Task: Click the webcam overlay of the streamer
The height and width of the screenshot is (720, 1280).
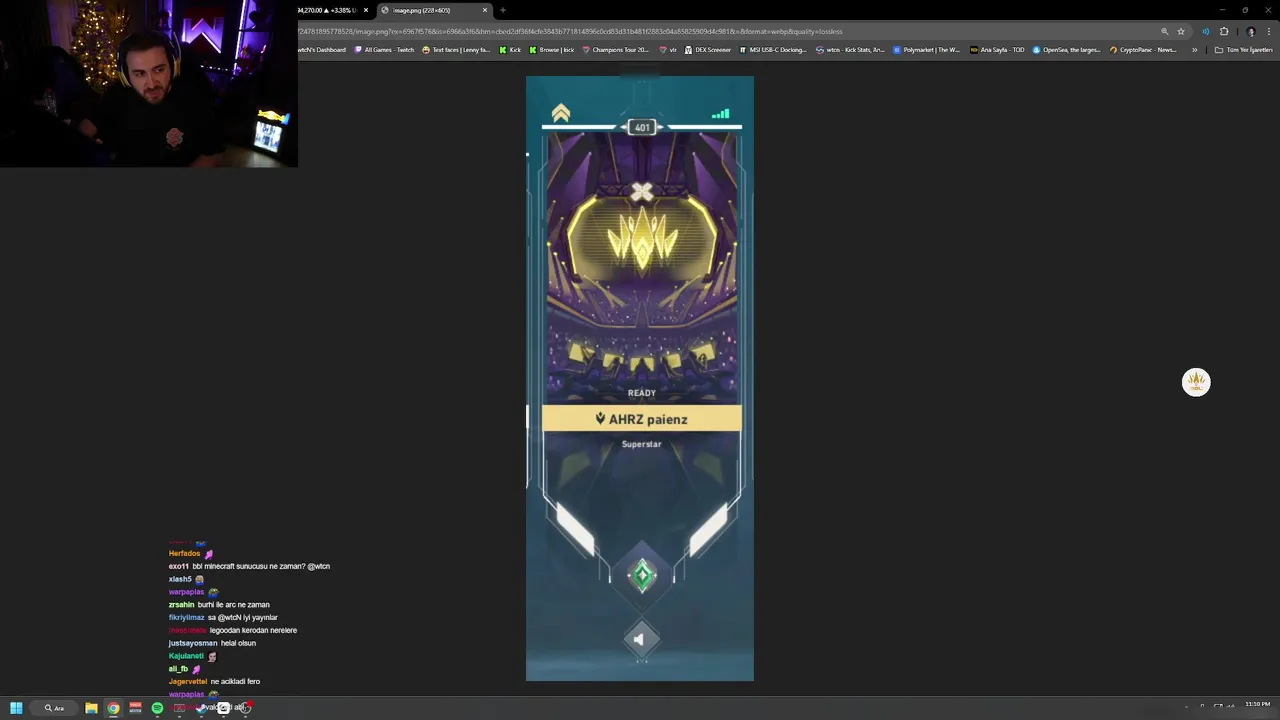Action: pyautogui.click(x=149, y=84)
